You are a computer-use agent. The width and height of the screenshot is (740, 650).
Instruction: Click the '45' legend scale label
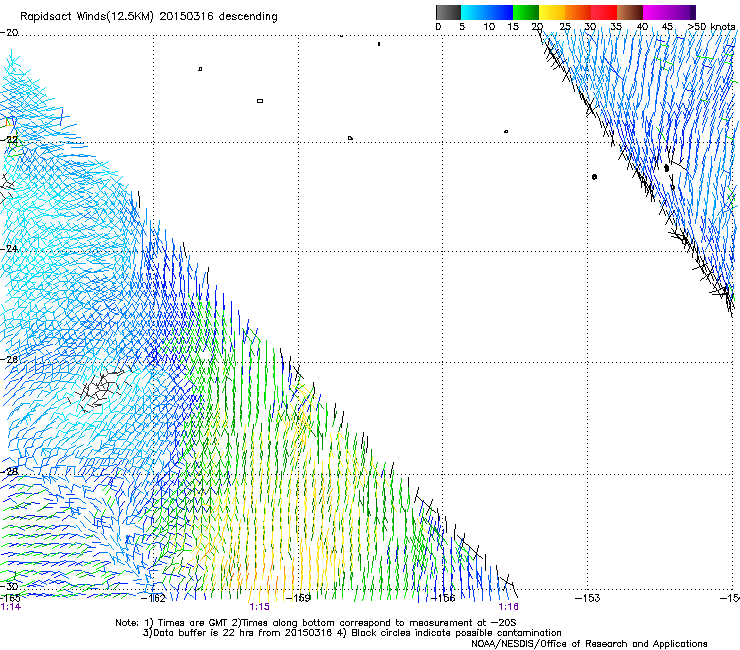667,26
